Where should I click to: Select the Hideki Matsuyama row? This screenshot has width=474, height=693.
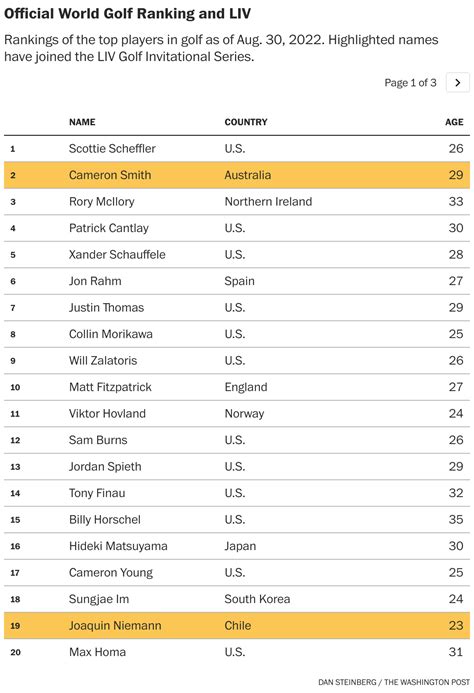237,546
